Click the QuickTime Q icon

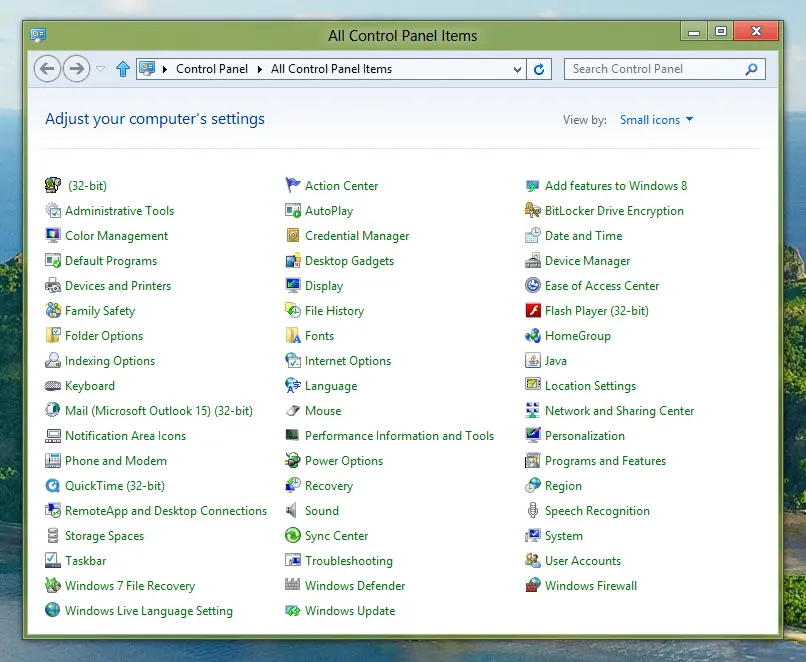52,486
